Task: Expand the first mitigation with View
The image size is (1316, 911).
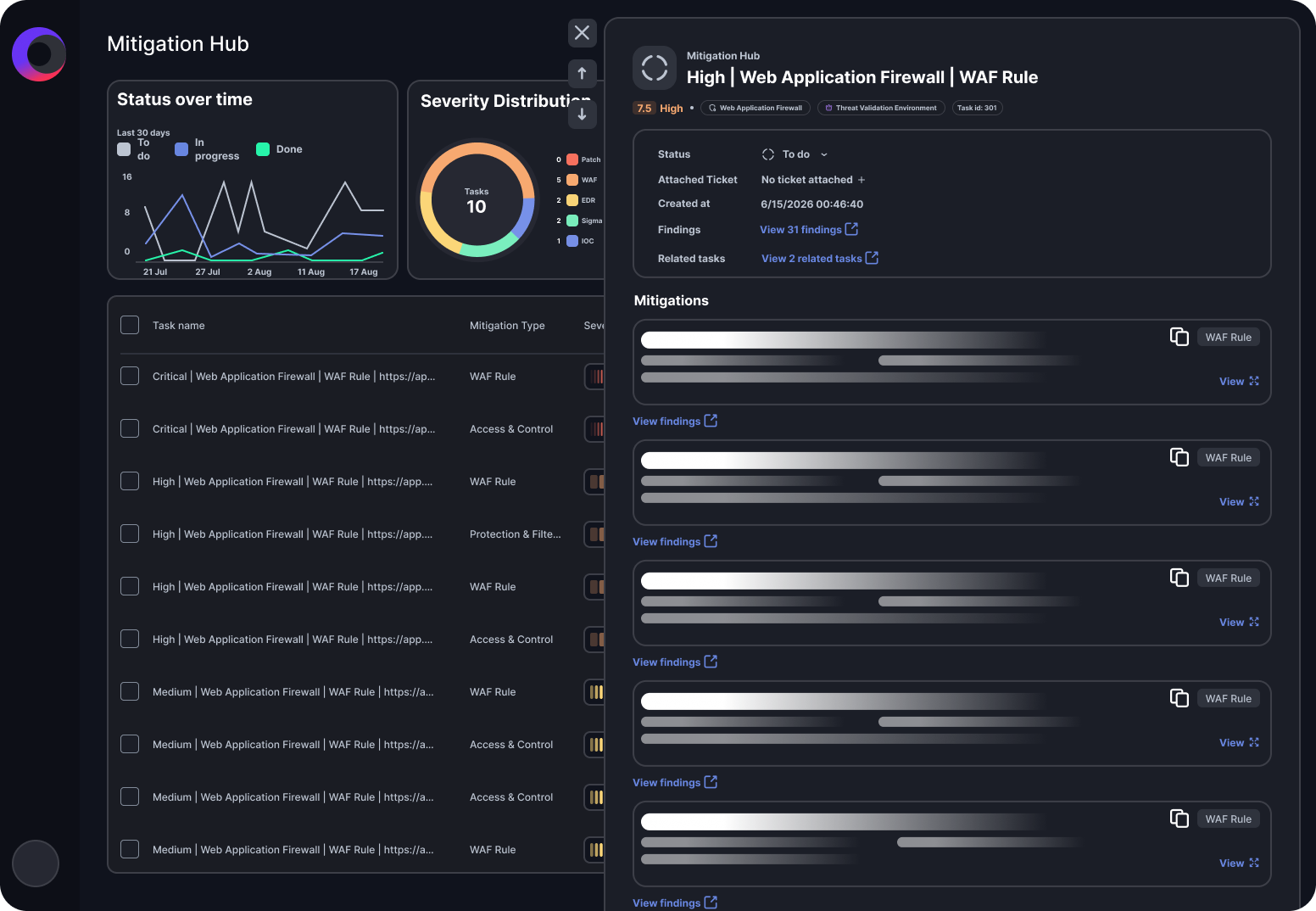Action: (x=1239, y=382)
